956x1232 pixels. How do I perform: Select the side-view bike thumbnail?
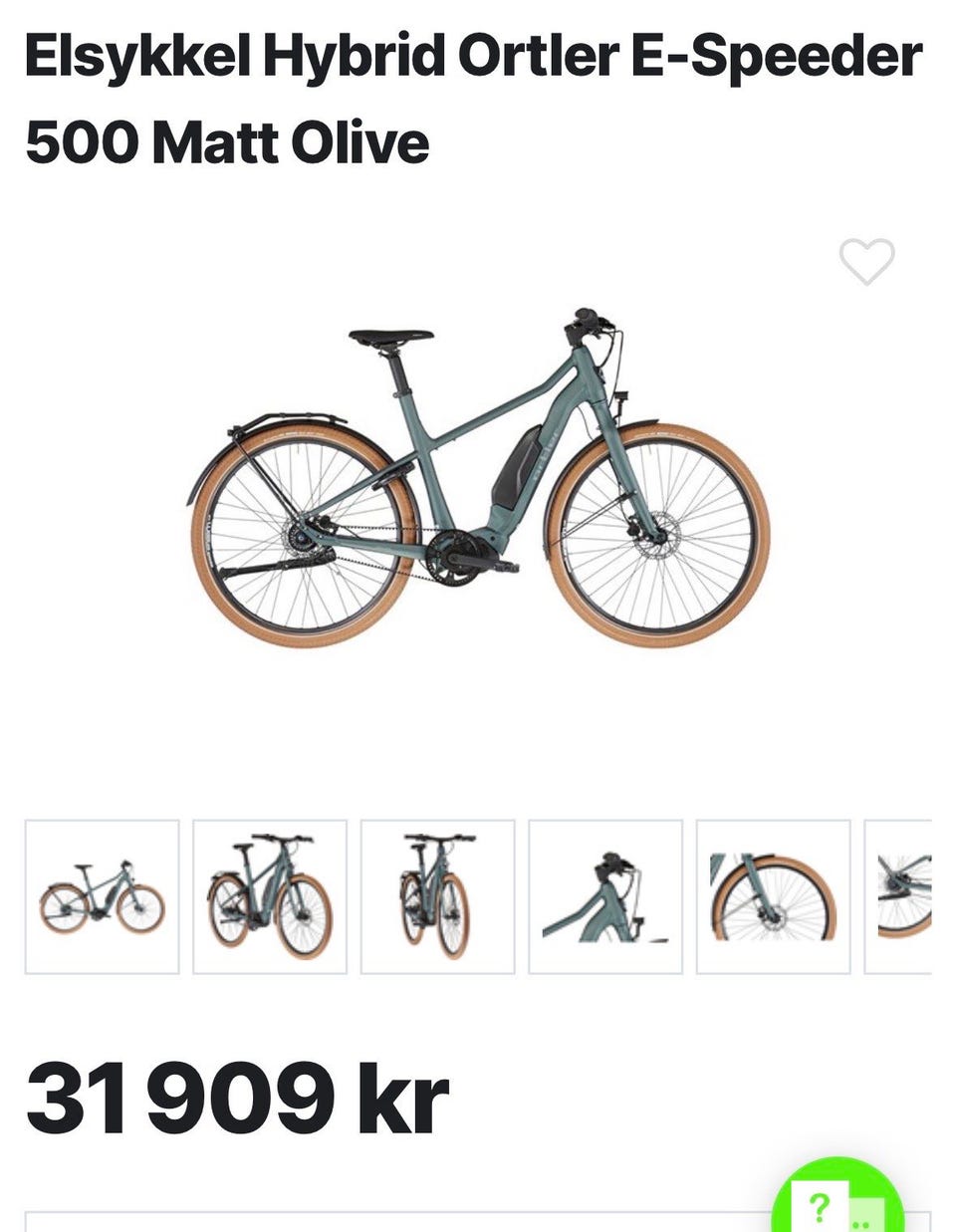102,896
